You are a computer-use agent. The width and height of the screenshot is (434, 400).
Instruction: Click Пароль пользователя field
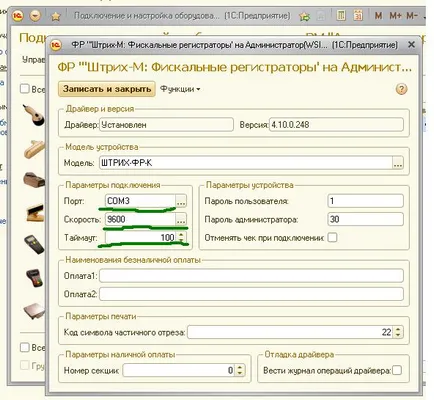point(365,201)
